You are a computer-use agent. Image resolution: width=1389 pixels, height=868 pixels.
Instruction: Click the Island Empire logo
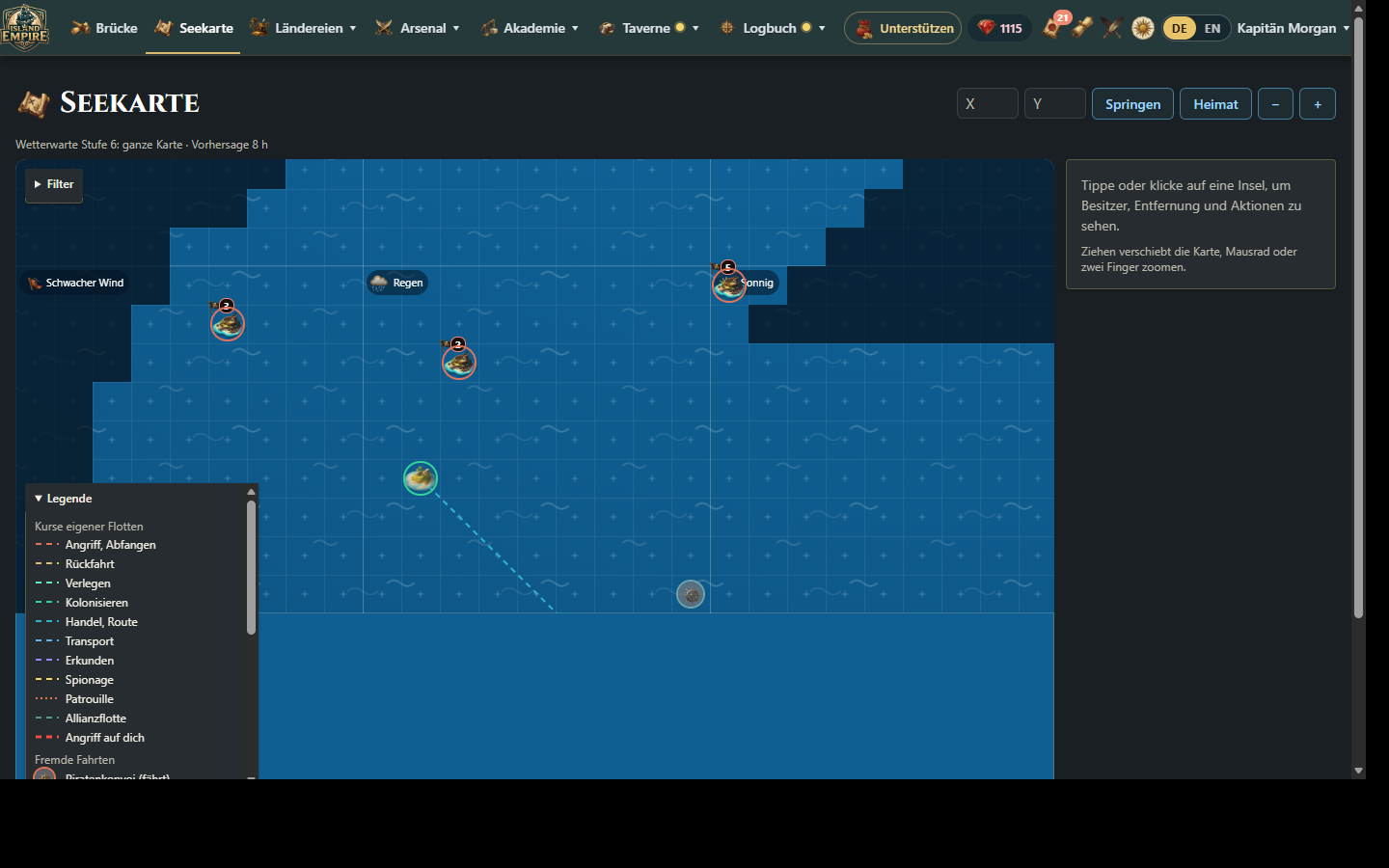click(x=24, y=27)
